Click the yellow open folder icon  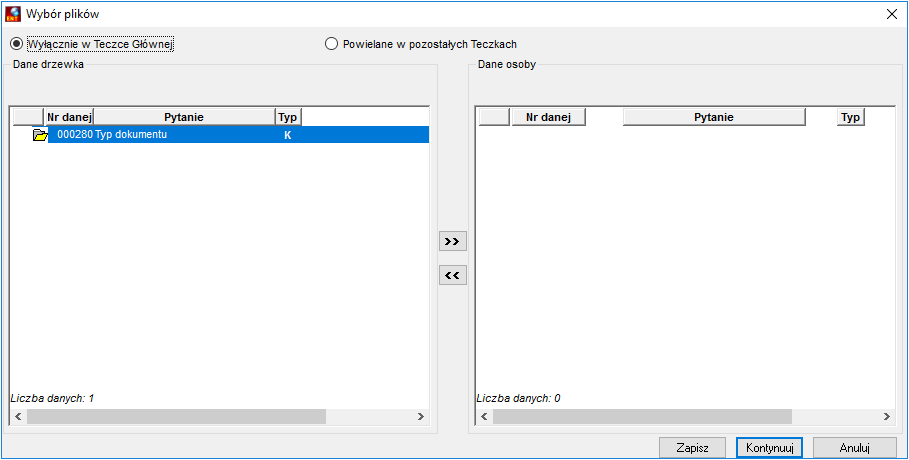(40, 135)
